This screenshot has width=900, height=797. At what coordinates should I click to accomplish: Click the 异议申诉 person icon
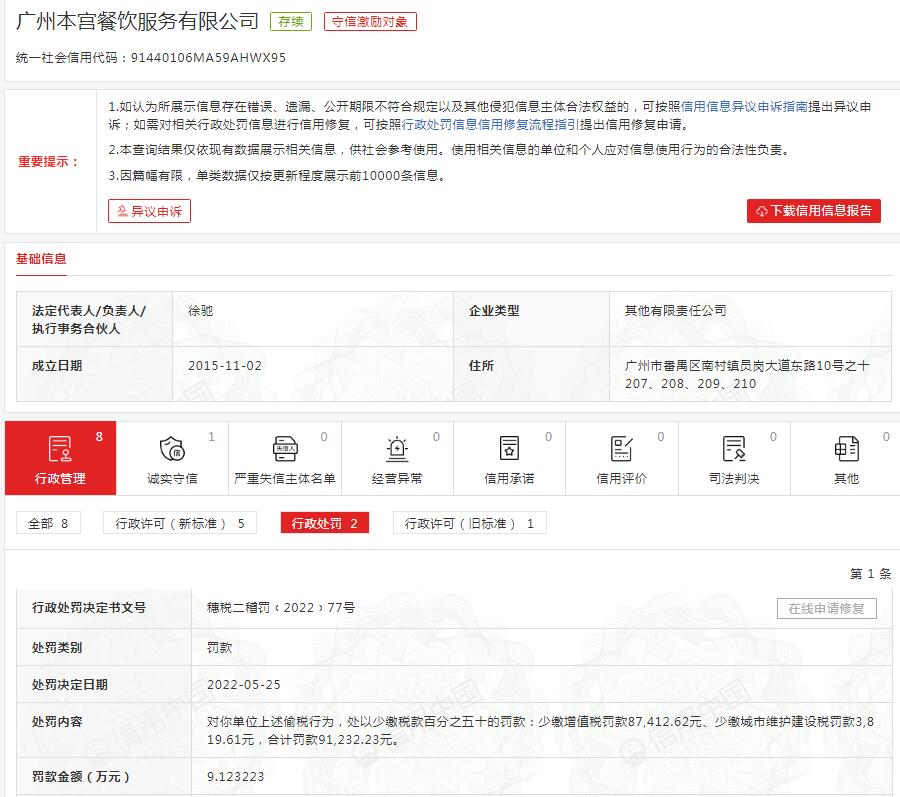tap(122, 211)
